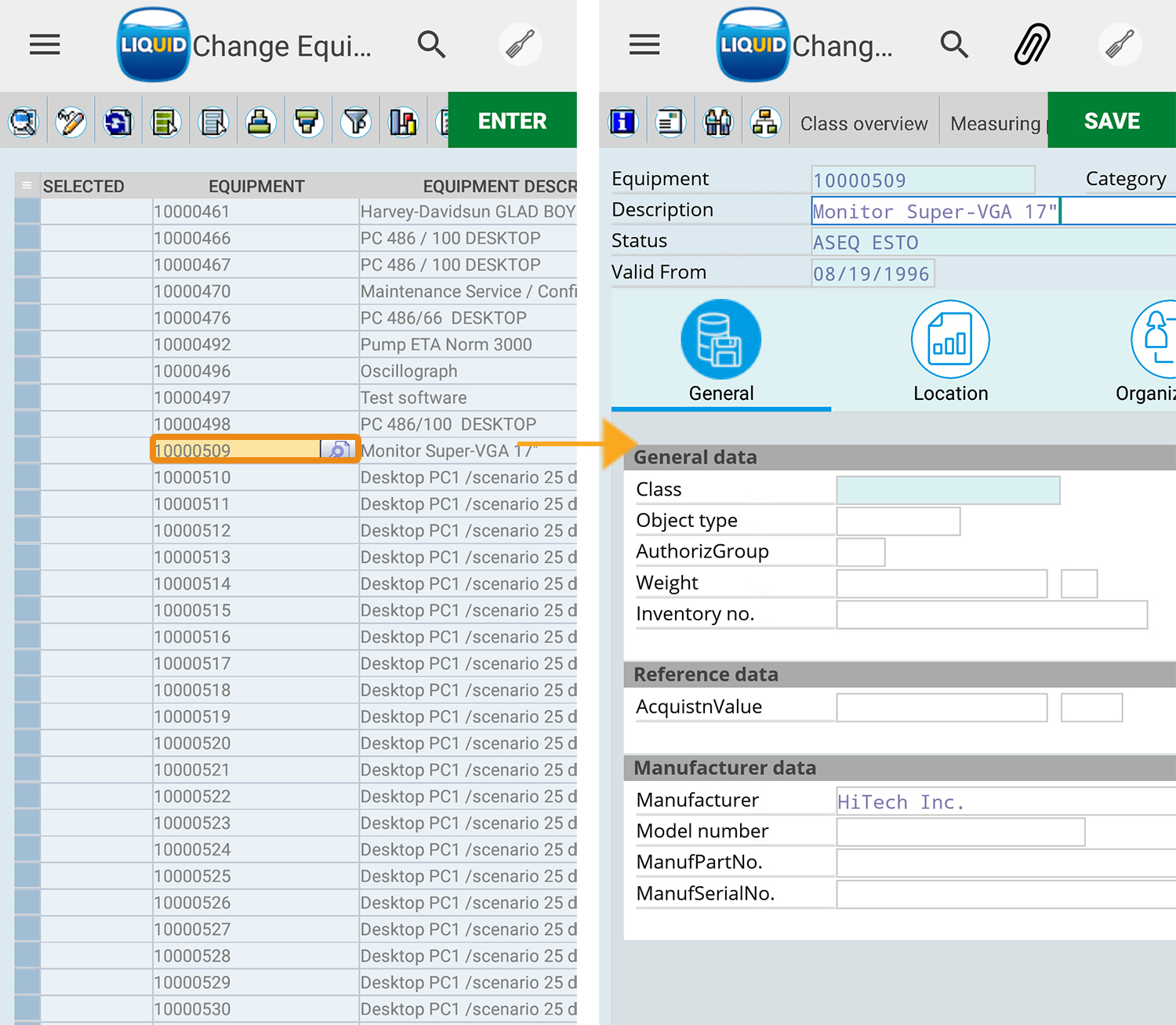1176x1025 pixels.
Task: Open hamburger menu on Change Equipment list screen
Action: click(x=45, y=45)
